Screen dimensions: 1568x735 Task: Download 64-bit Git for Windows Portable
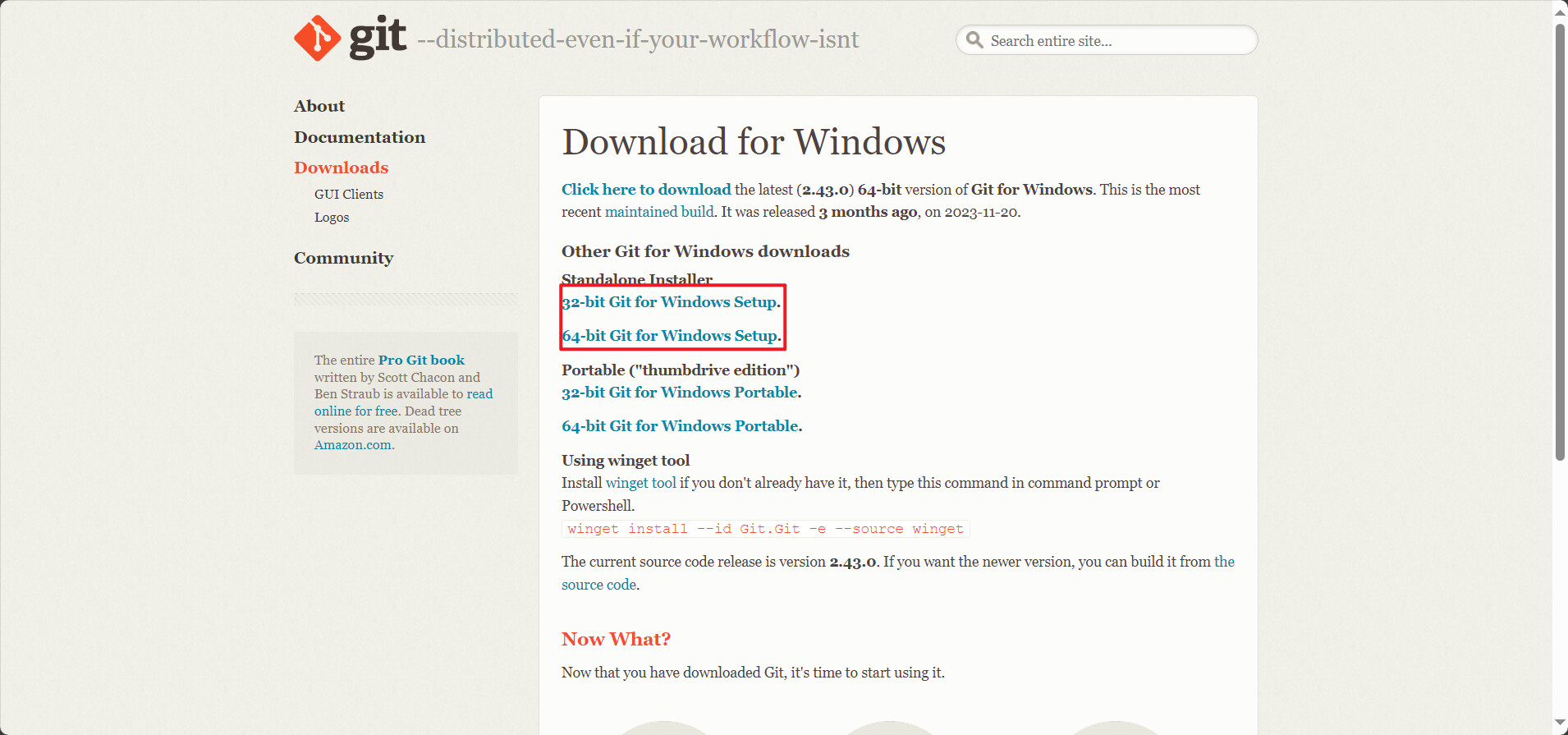point(680,426)
